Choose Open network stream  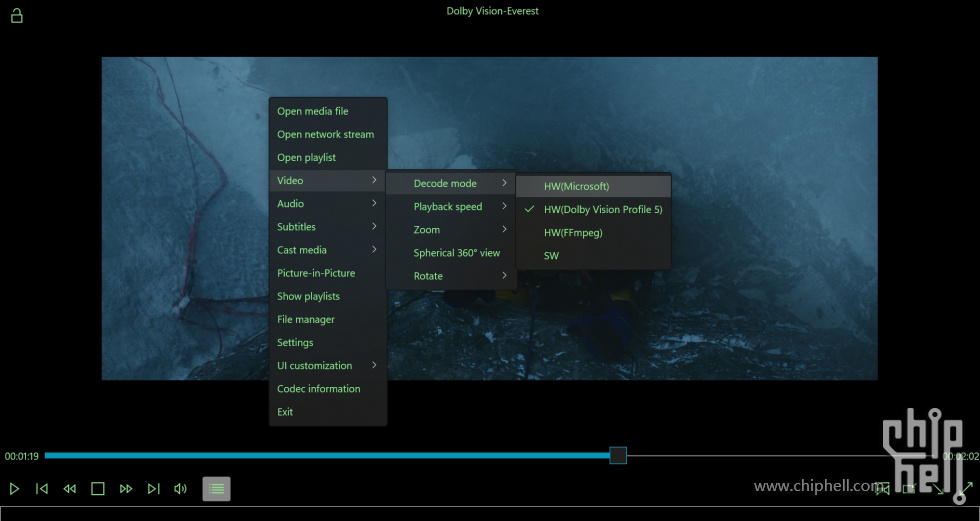pyautogui.click(x=328, y=134)
